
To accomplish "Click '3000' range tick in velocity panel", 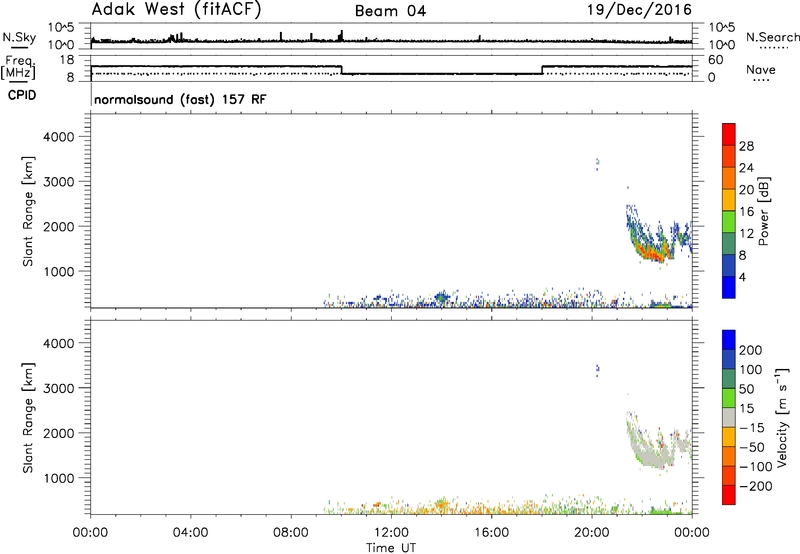I will (x=59, y=388).
